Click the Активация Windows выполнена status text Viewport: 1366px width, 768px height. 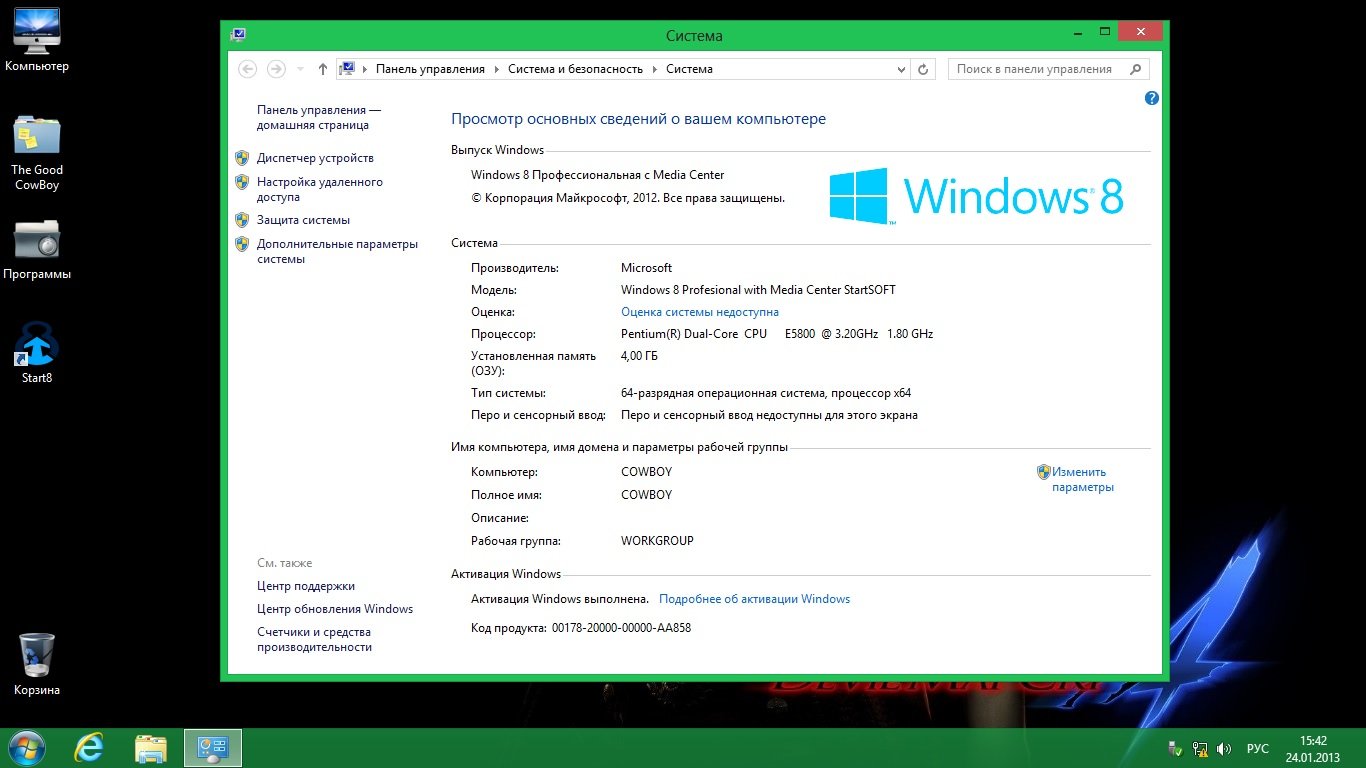(x=560, y=599)
